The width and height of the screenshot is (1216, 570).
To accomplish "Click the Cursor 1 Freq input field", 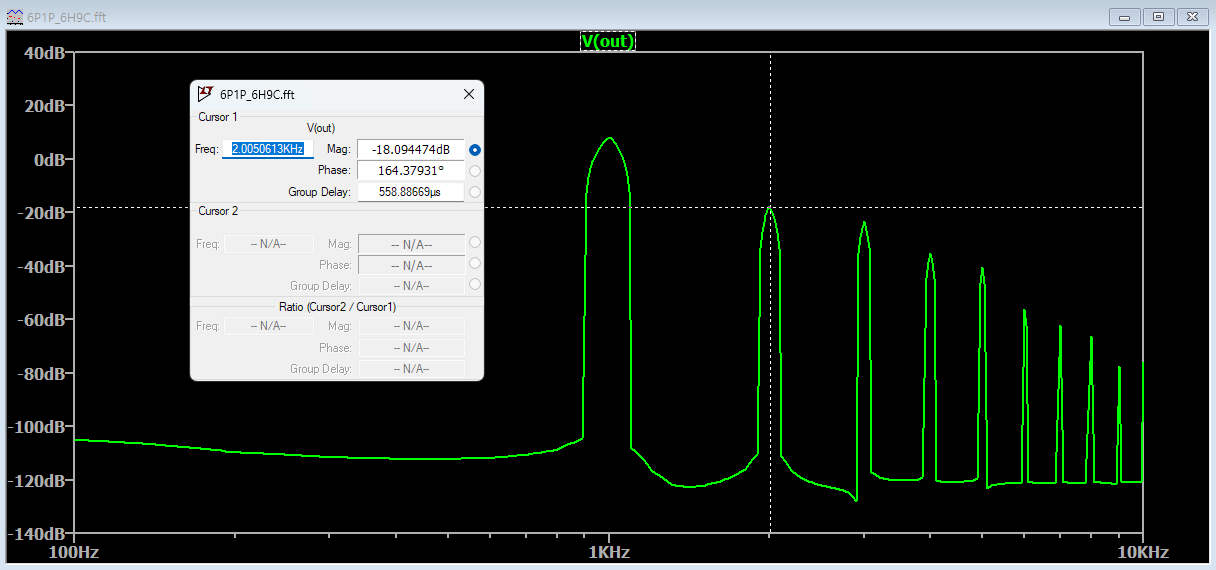I will 268,149.
